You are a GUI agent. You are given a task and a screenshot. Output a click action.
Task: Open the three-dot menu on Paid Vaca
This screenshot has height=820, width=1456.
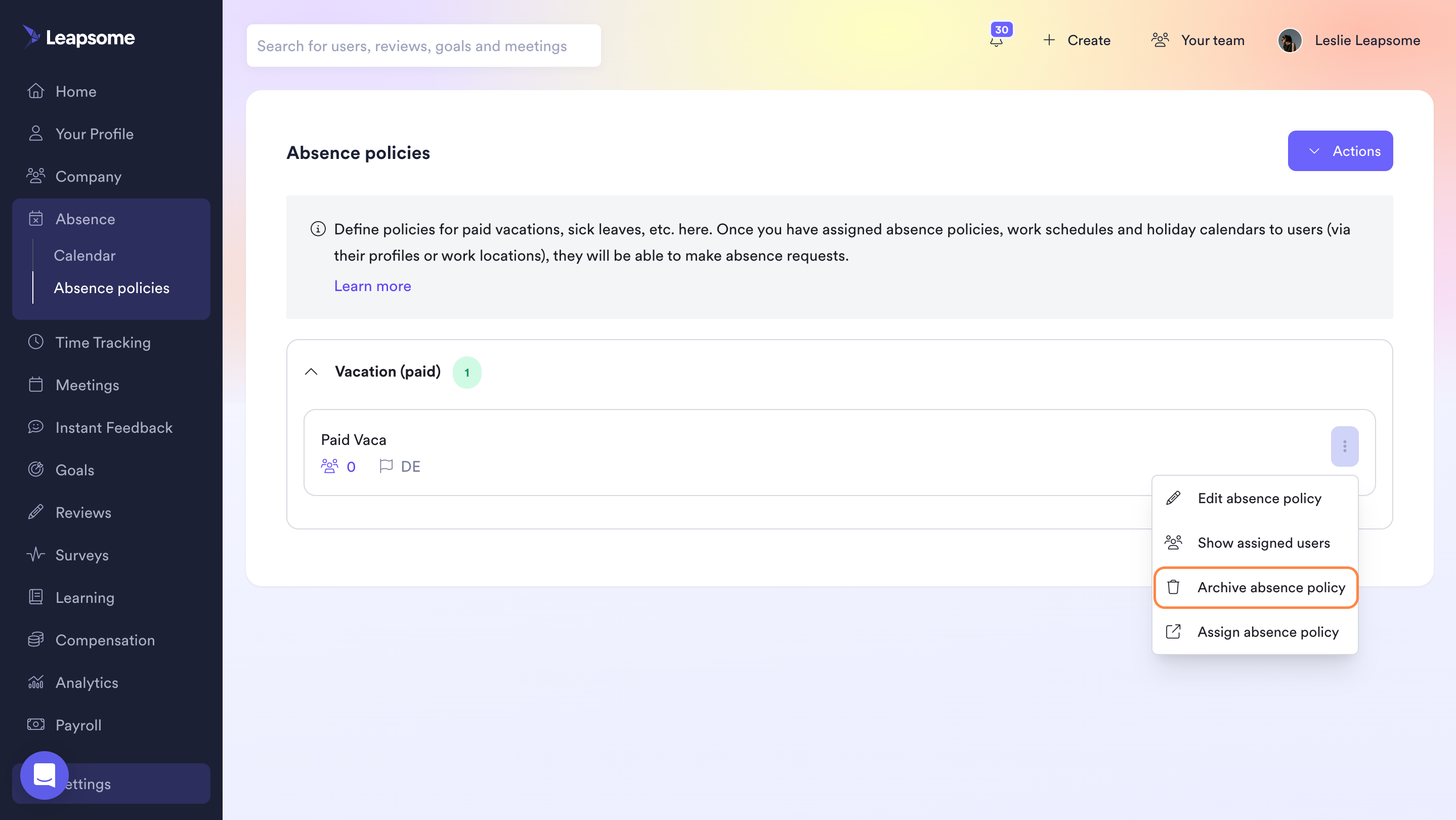1345,446
